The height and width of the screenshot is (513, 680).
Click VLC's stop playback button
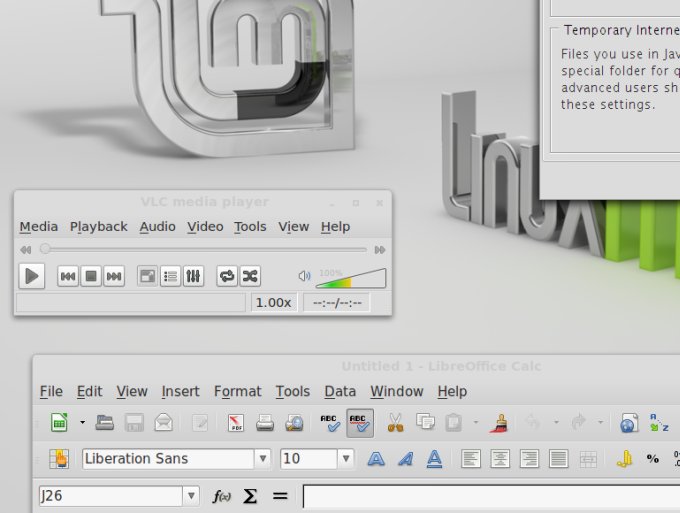click(x=91, y=276)
